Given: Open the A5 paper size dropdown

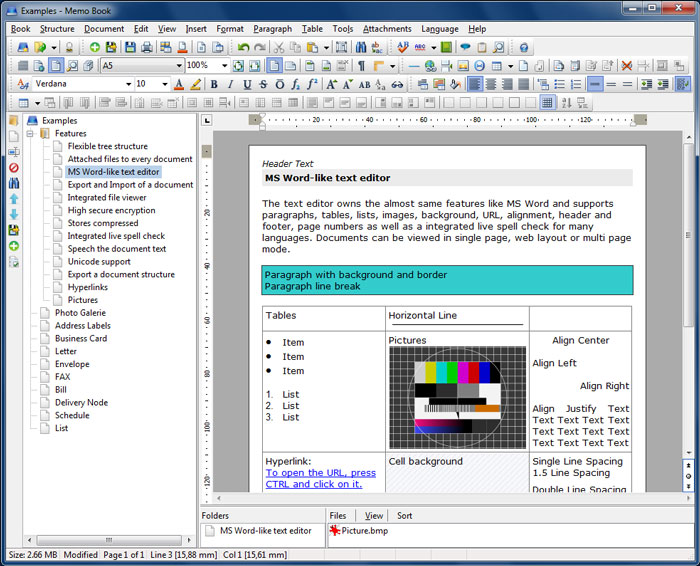Looking at the screenshot, I should [179, 66].
